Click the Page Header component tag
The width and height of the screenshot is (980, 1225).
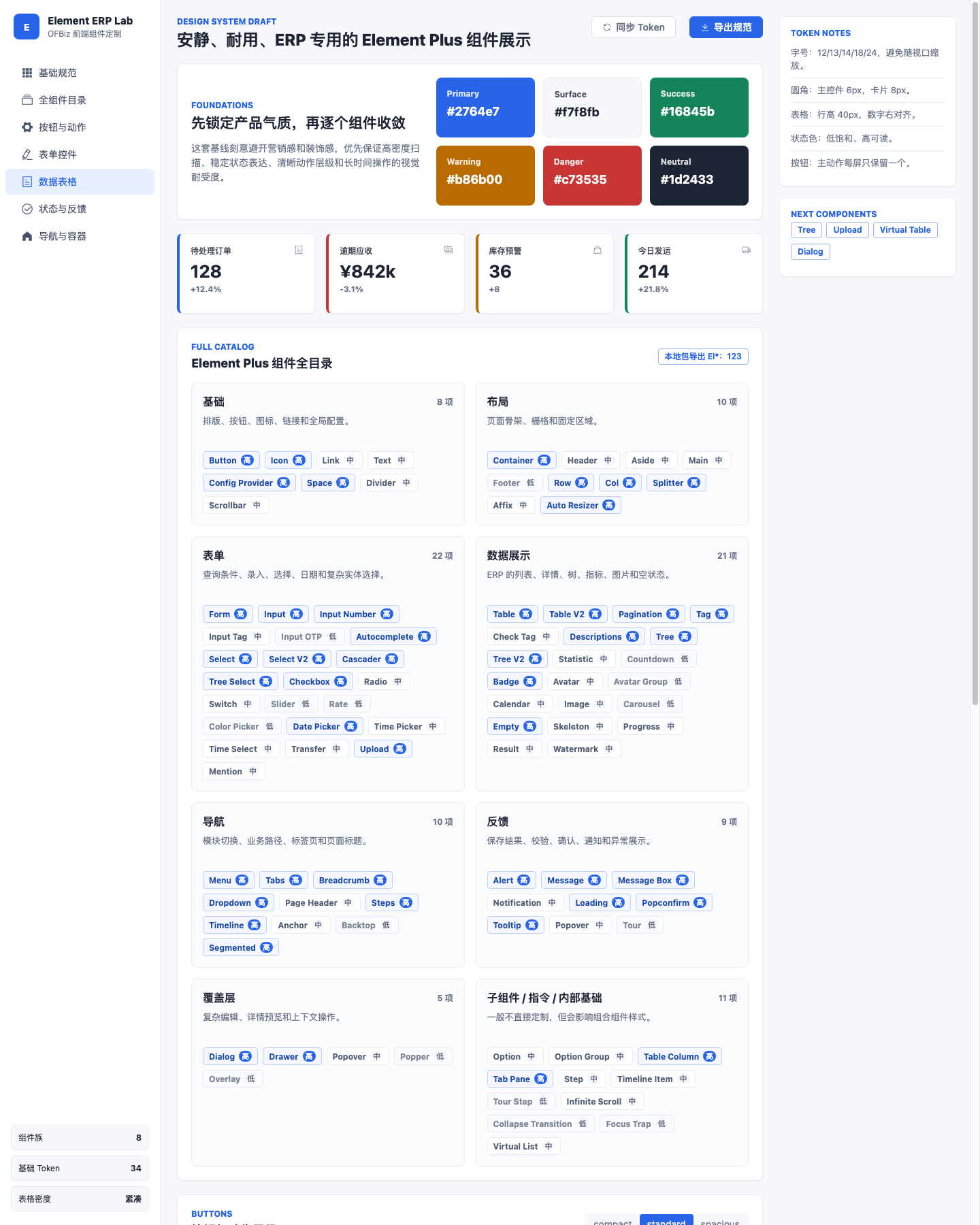tap(319, 903)
